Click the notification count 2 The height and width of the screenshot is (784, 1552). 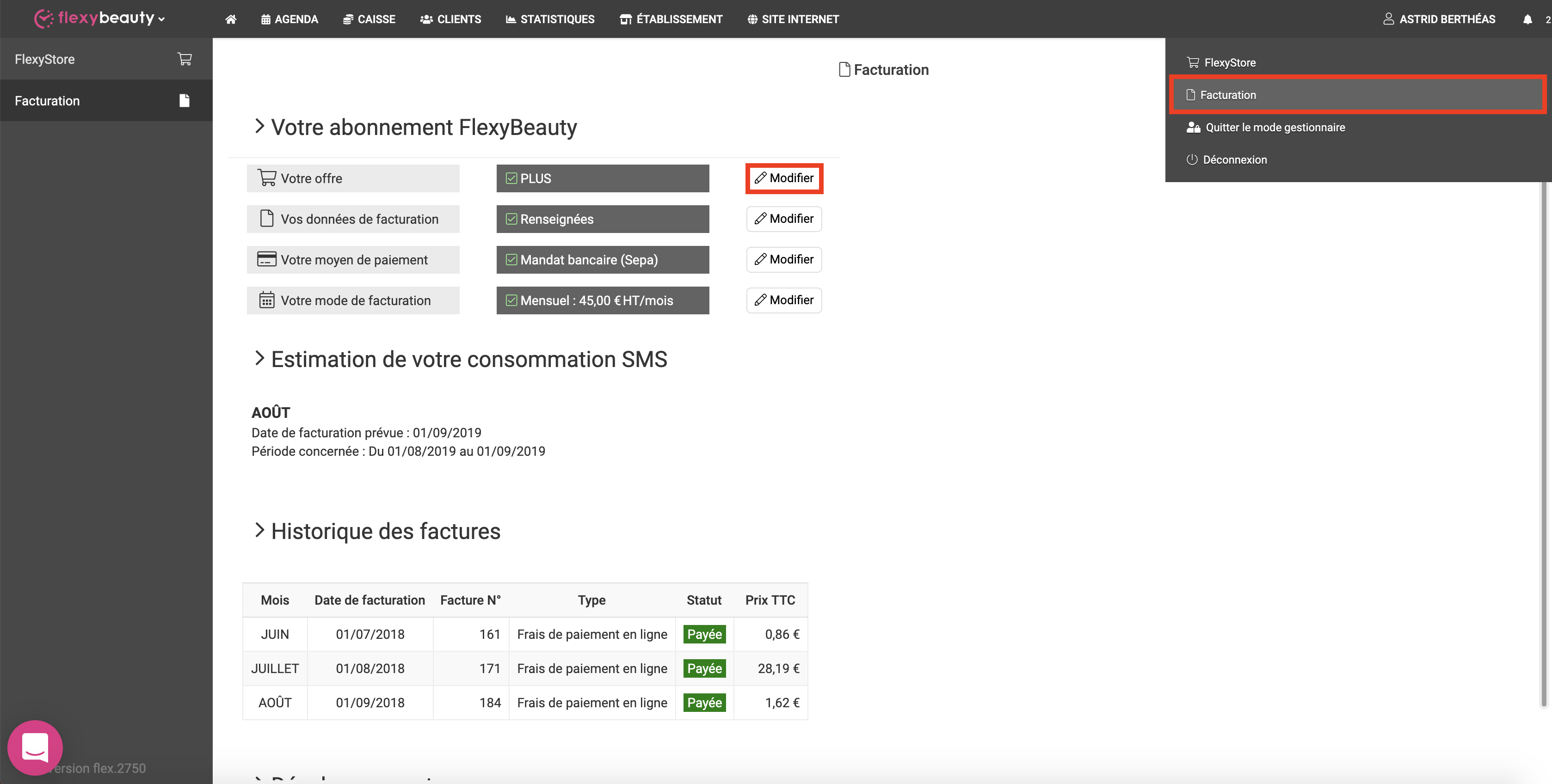click(1547, 19)
